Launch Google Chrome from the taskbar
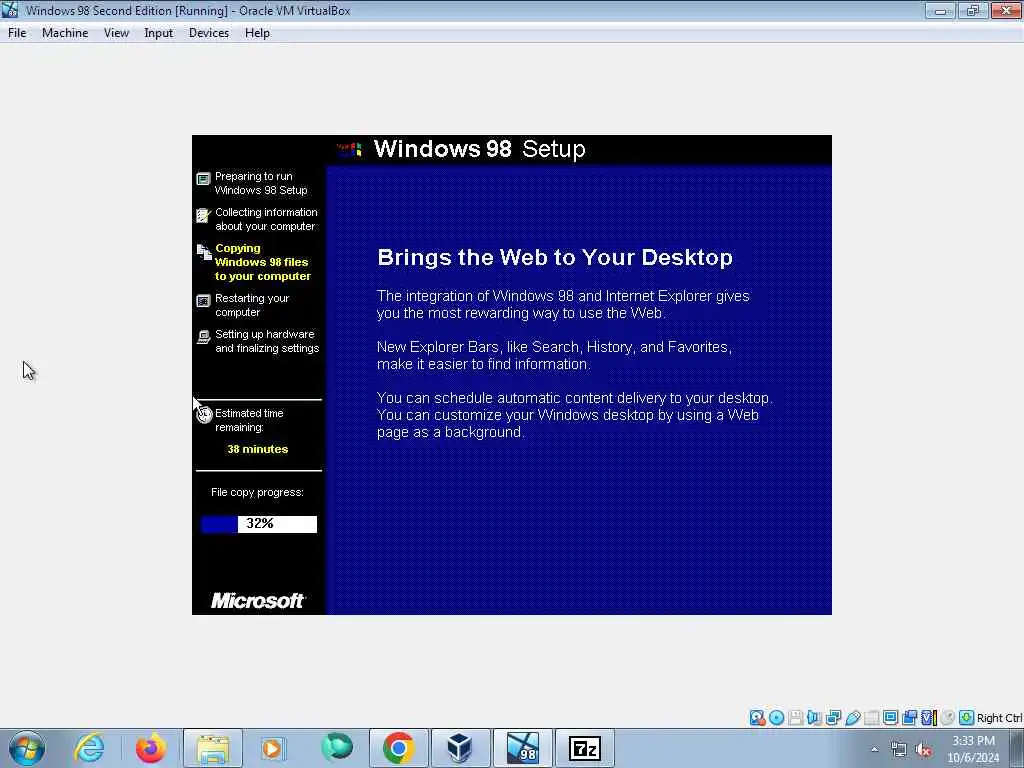Viewport: 1024px width, 768px height. [398, 748]
